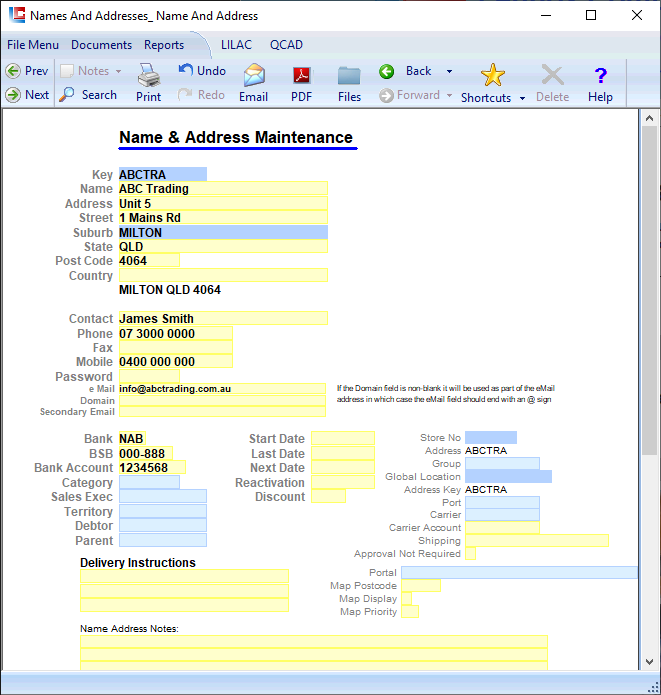This screenshot has width=661, height=695.
Task: Click the Suburb field MILTON
Action: click(x=223, y=232)
